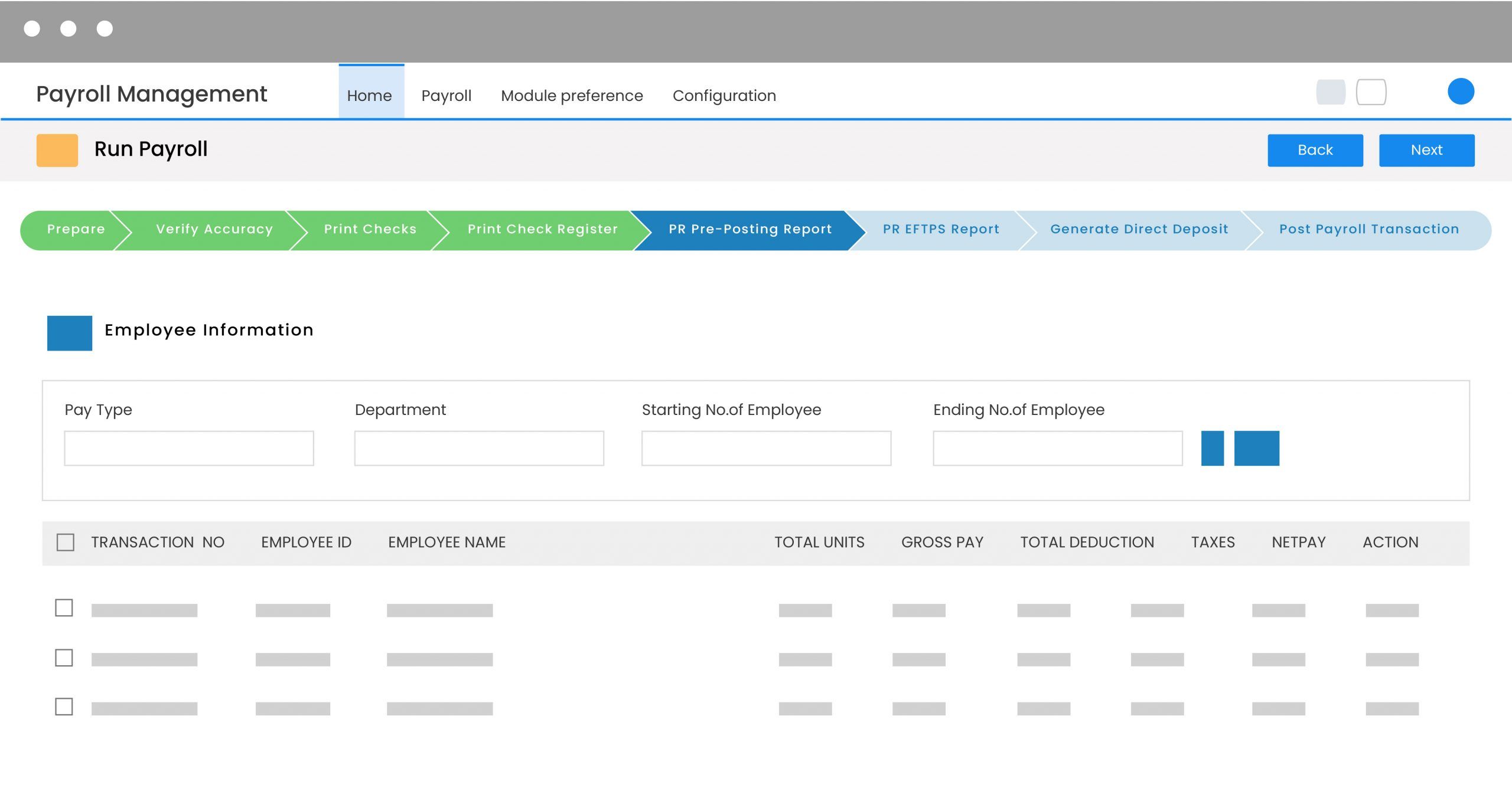Screen dimensions: 1512x791
Task: Click the search filter icon beside Ending No.of Employee
Action: coord(1211,449)
